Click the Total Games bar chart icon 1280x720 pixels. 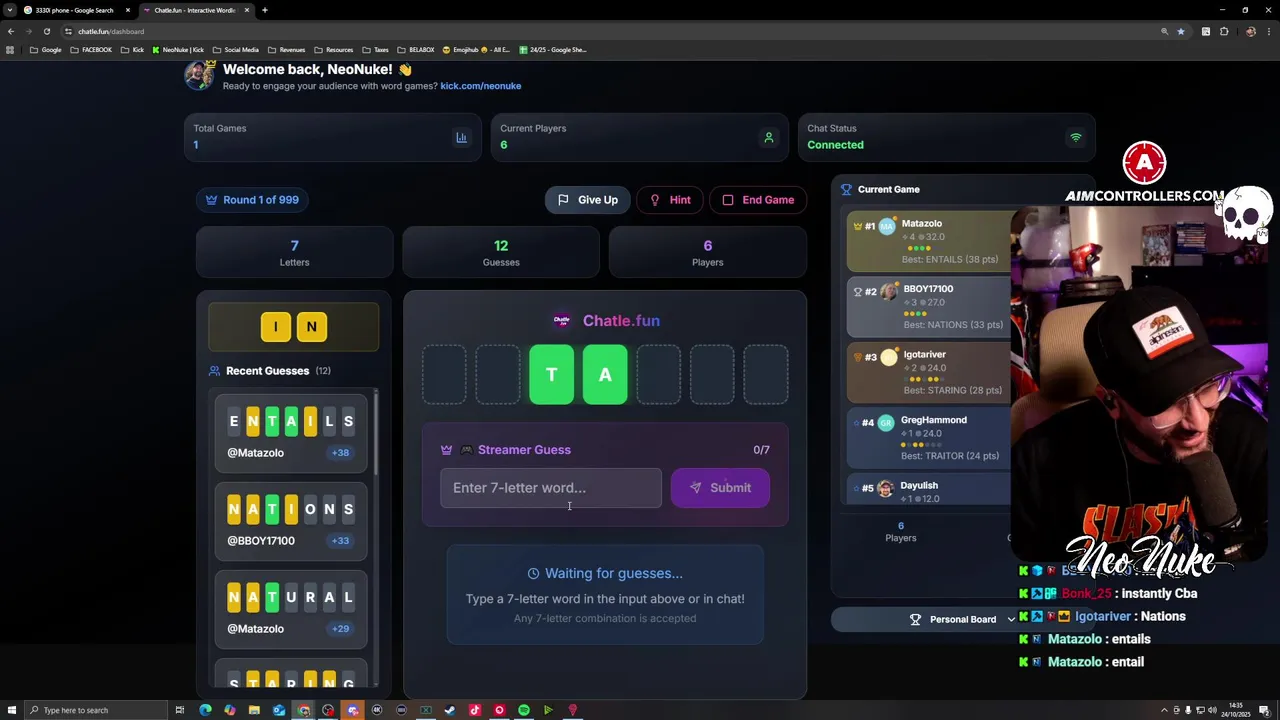pyautogui.click(x=461, y=138)
